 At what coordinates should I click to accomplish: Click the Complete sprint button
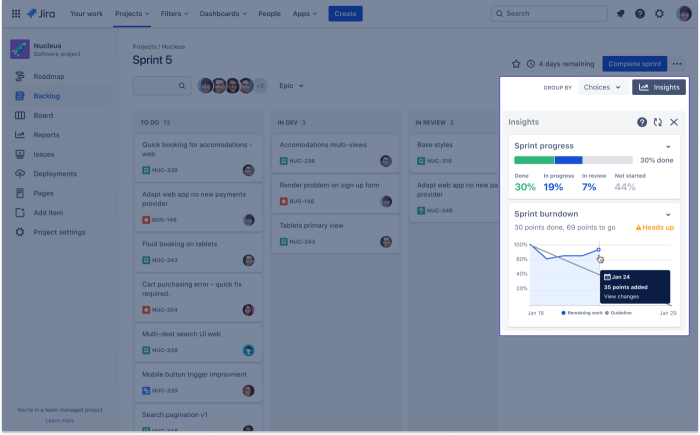coord(634,64)
